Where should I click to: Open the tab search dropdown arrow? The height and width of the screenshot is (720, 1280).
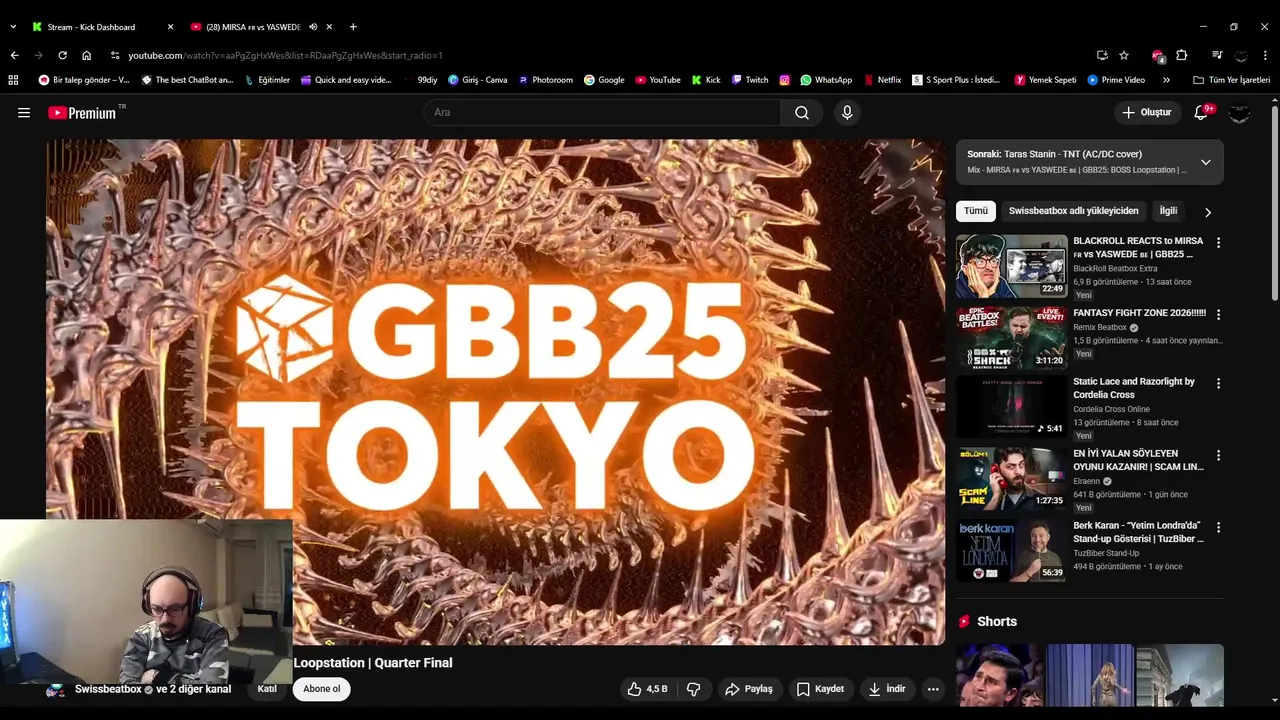[x=13, y=27]
